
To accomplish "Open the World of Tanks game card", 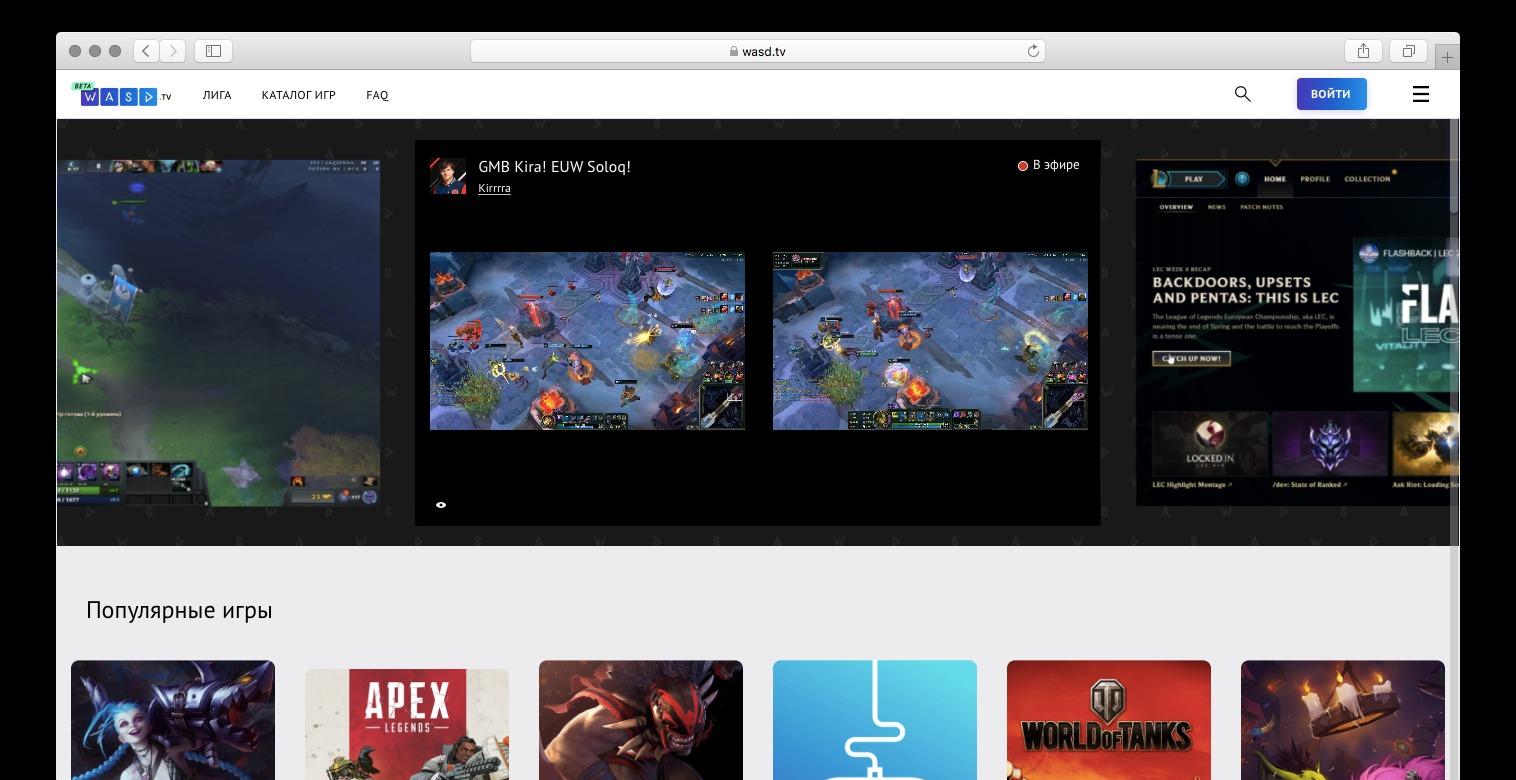I will pyautogui.click(x=1109, y=720).
